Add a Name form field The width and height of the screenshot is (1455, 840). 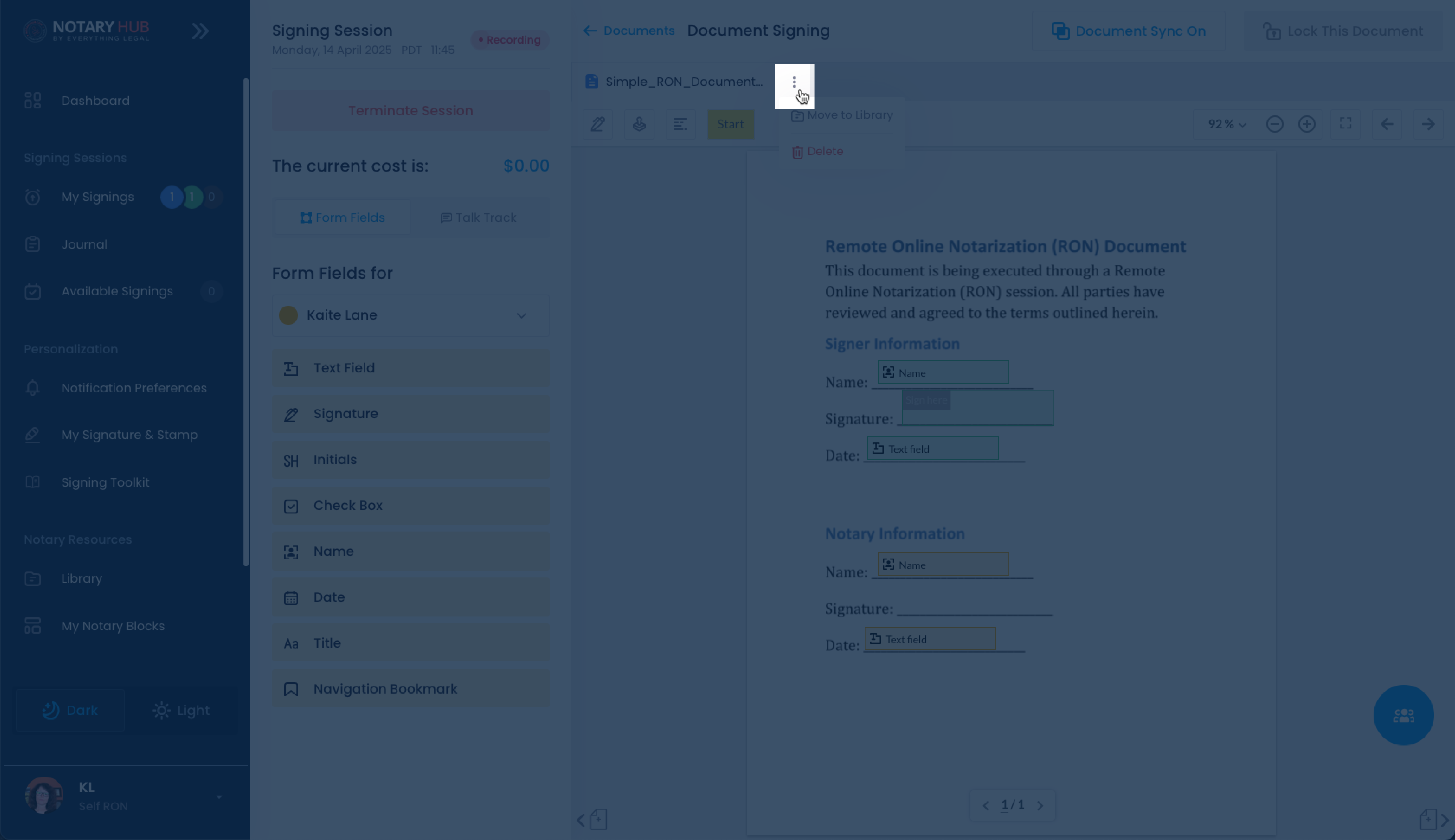[x=411, y=551]
